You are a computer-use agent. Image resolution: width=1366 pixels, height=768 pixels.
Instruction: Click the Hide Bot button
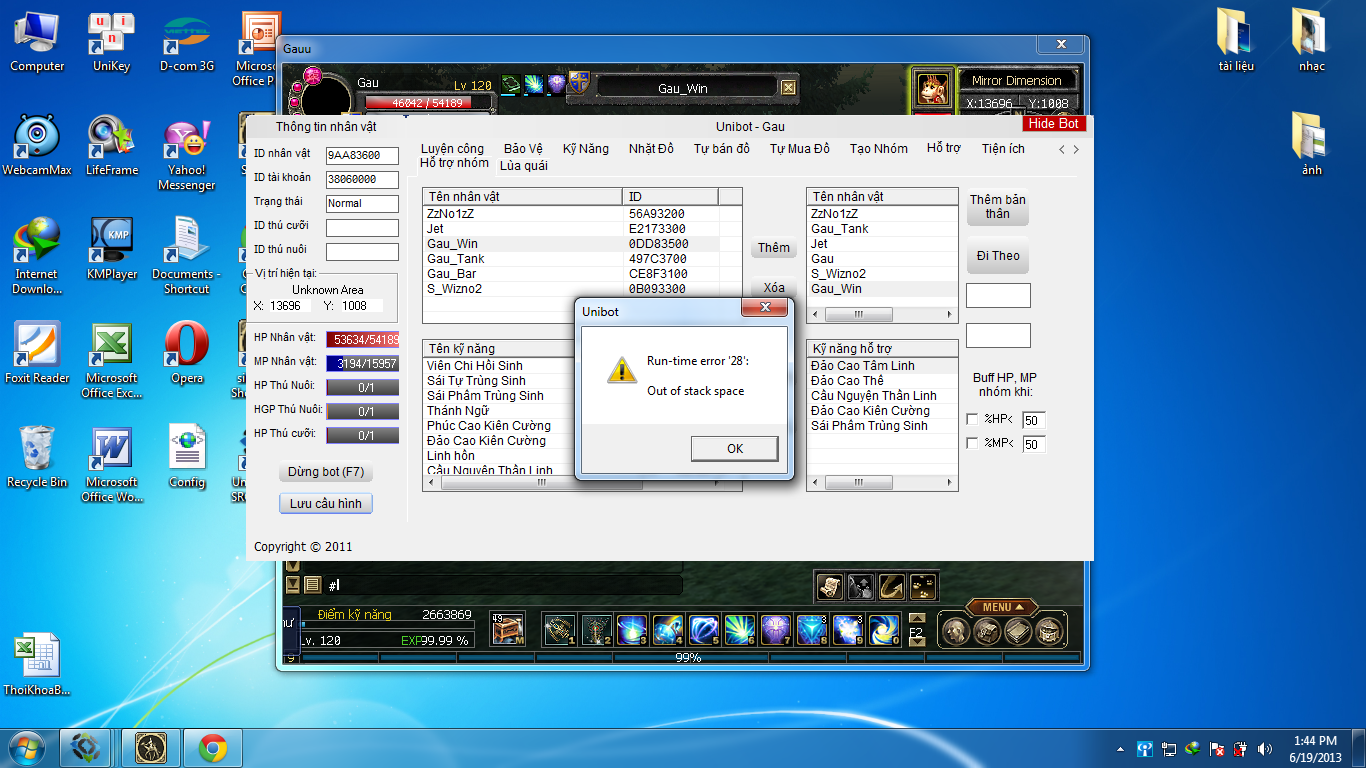point(1054,123)
